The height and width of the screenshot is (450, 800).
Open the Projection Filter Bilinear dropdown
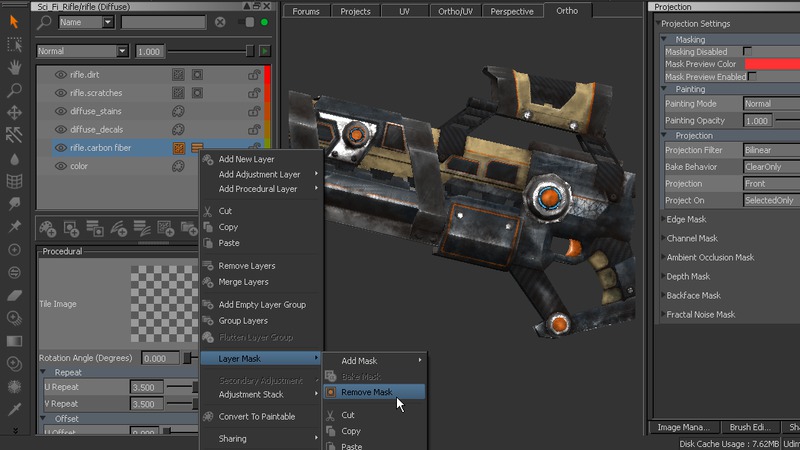point(770,150)
